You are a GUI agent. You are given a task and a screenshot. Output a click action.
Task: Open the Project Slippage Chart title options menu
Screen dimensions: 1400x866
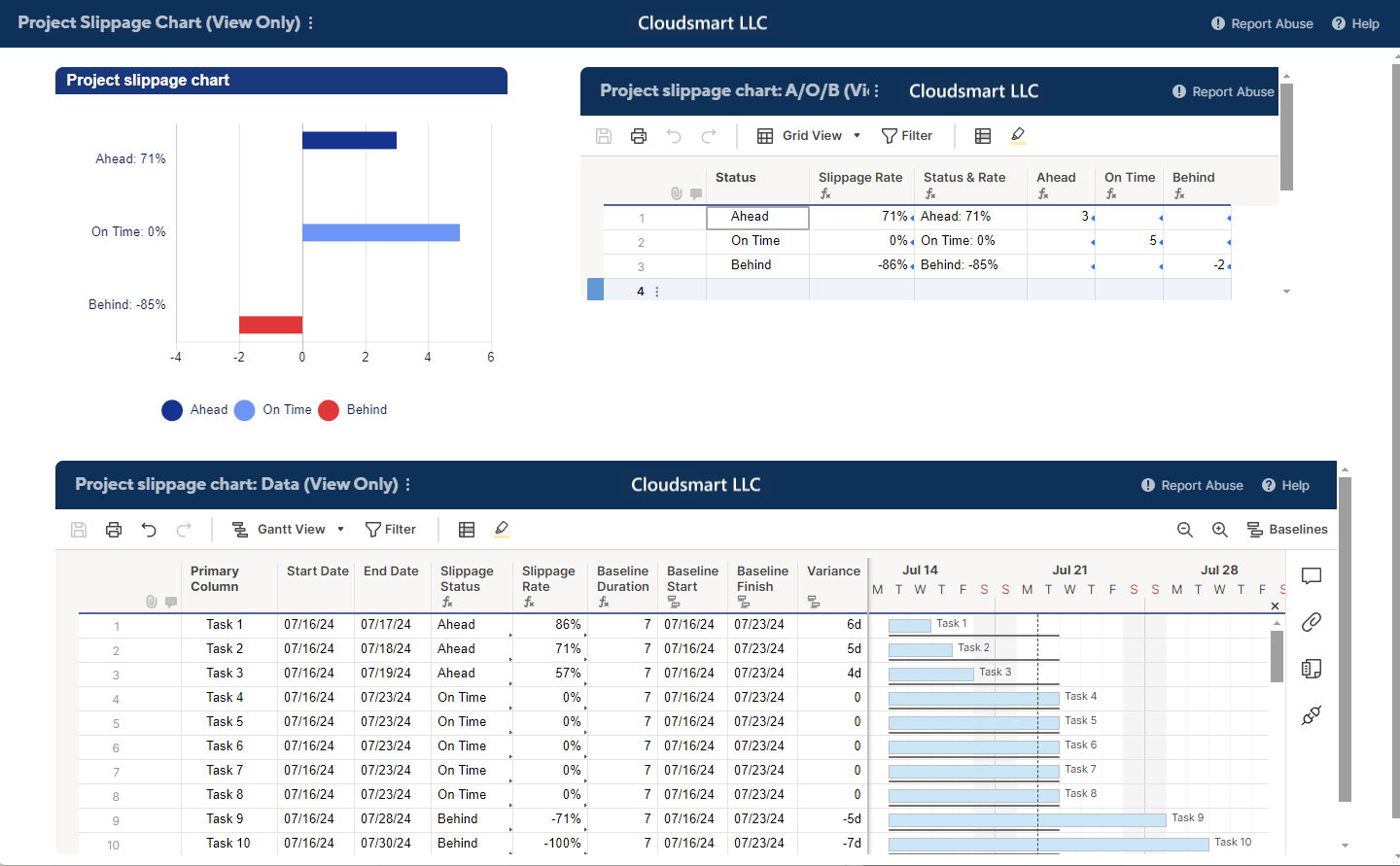(310, 23)
